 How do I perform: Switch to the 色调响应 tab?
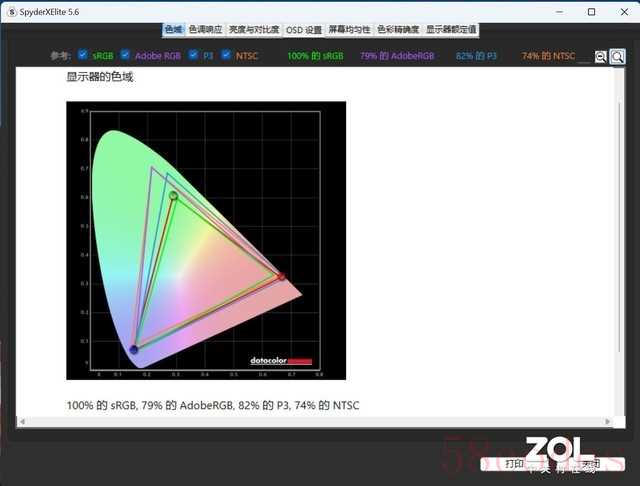(205, 29)
